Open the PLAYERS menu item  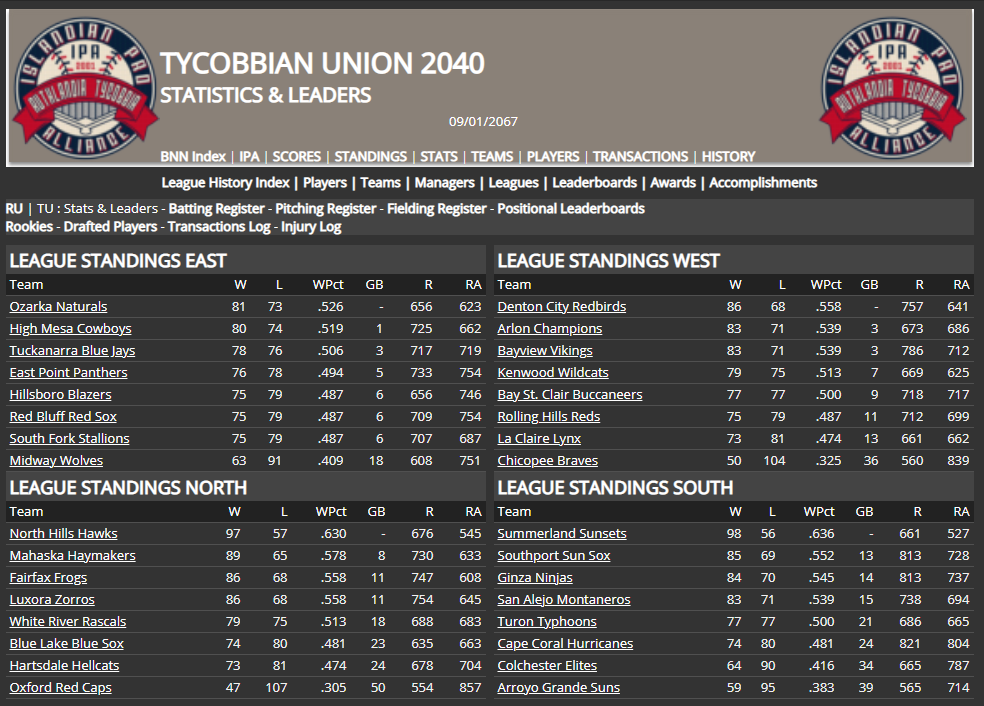[x=553, y=156]
